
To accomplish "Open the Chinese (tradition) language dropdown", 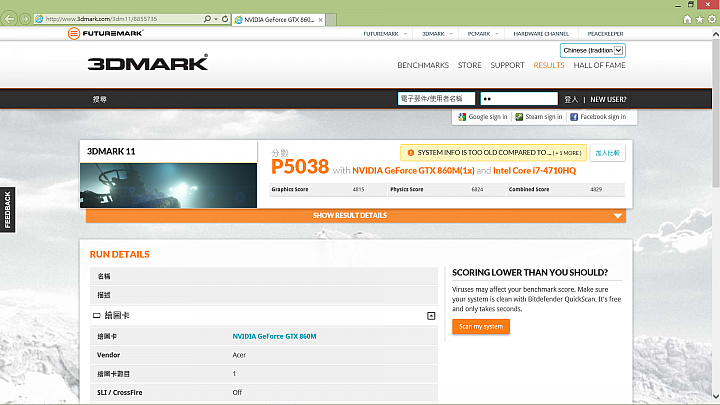I will click(x=593, y=51).
